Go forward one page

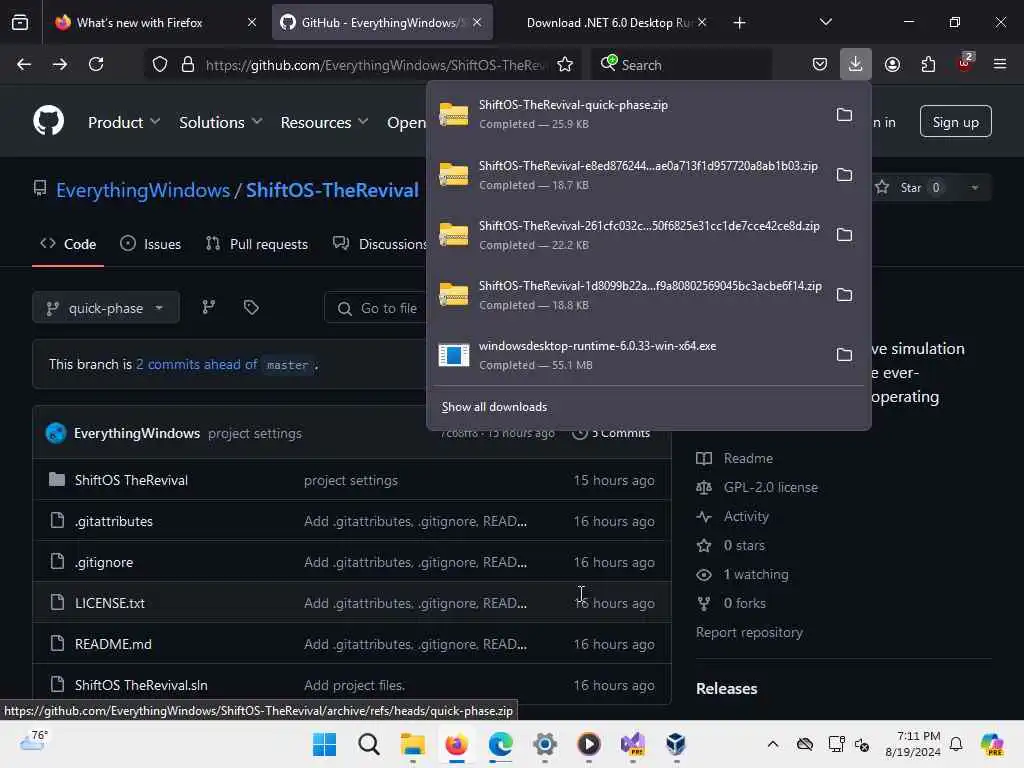pos(59,65)
